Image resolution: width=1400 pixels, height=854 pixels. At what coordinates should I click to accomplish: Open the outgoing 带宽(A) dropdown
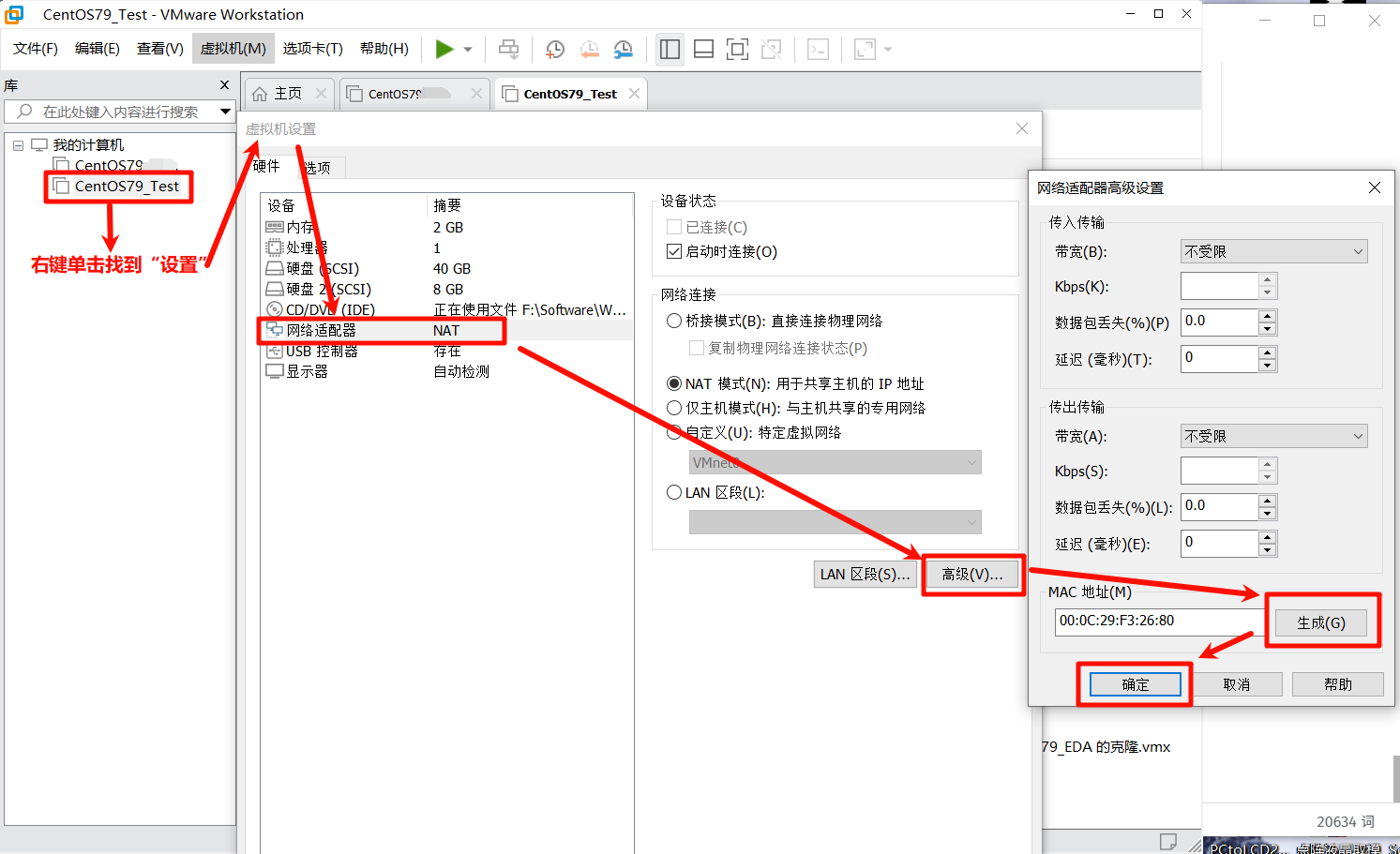pyautogui.click(x=1272, y=436)
